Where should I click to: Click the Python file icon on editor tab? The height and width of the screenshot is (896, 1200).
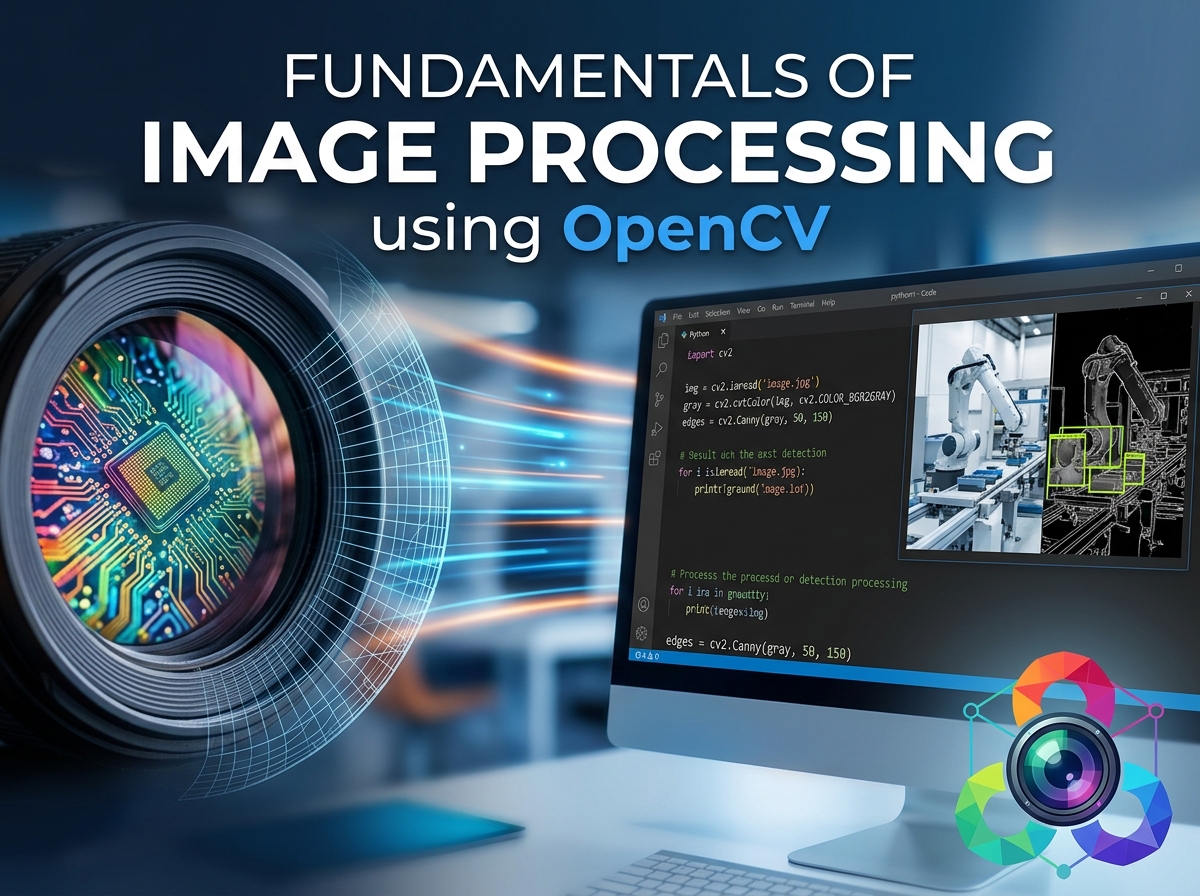[x=684, y=334]
